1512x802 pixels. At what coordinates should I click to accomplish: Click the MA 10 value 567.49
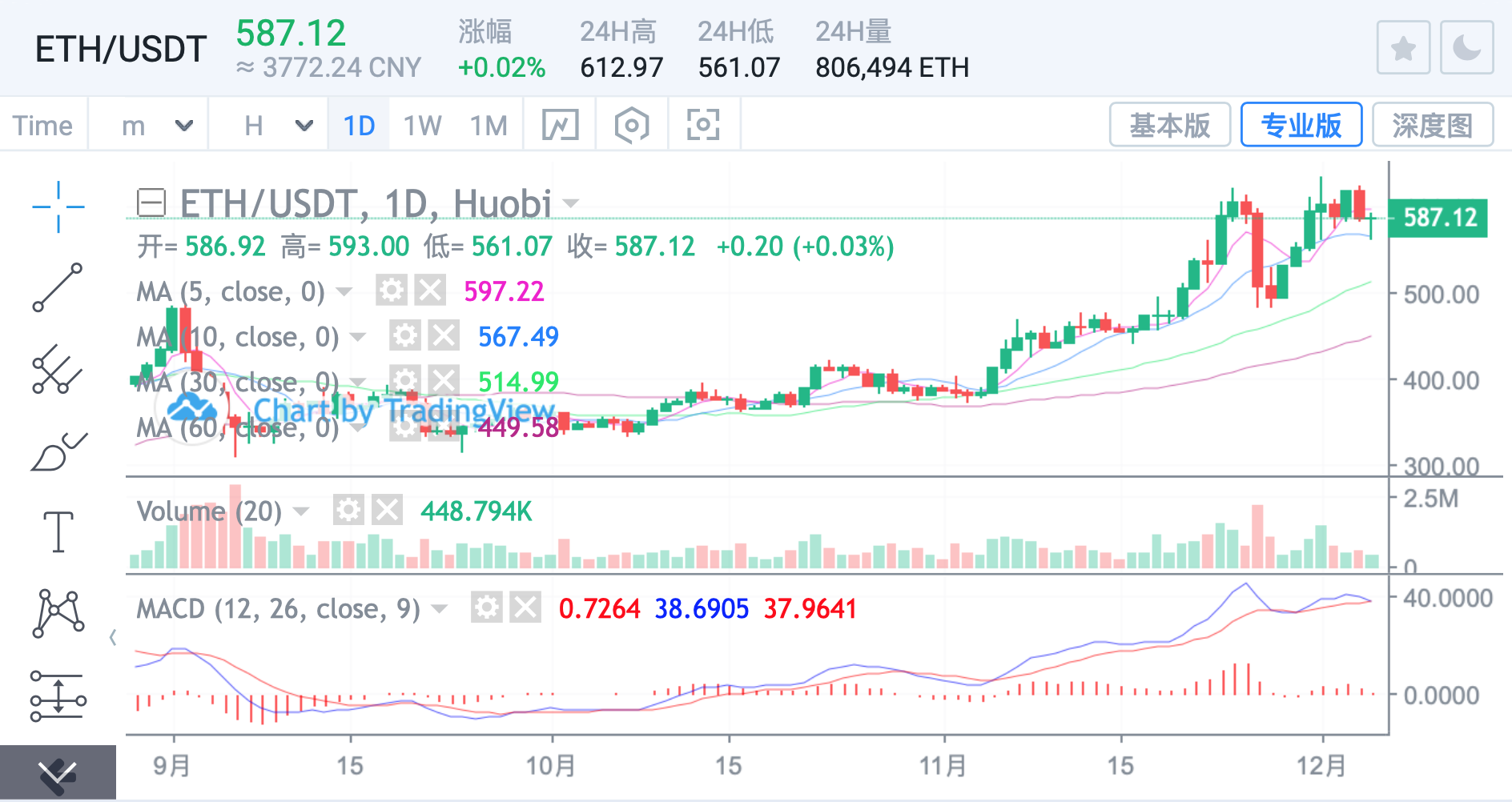518,337
